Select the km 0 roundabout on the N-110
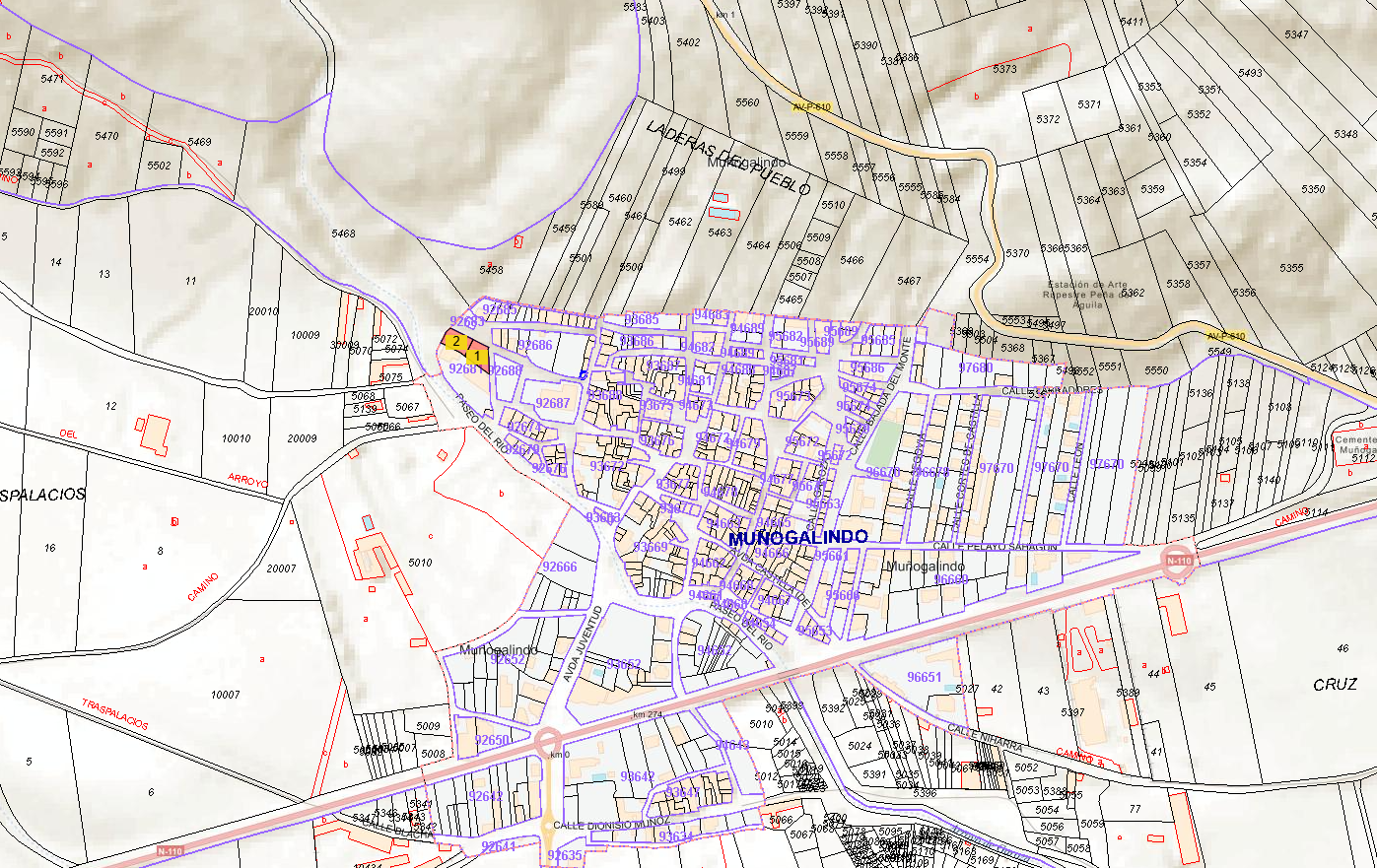Image resolution: width=1377 pixels, height=868 pixels. click(547, 741)
